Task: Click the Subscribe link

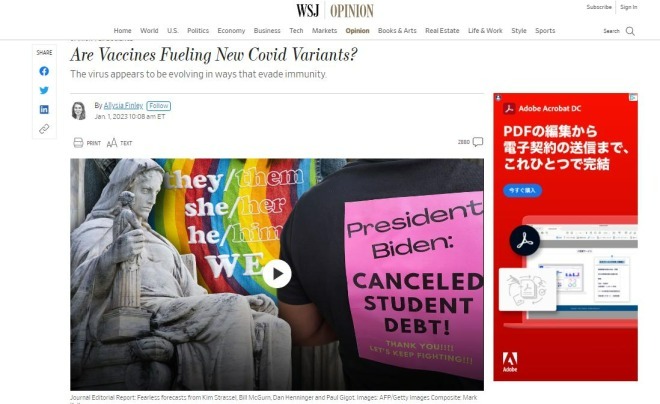Action: coord(599,7)
